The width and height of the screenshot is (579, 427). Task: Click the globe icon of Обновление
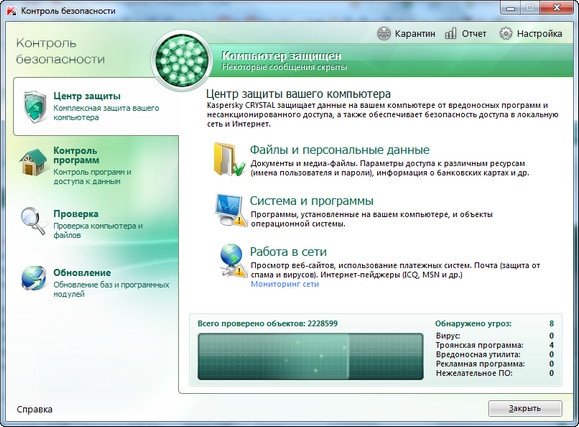[x=34, y=278]
